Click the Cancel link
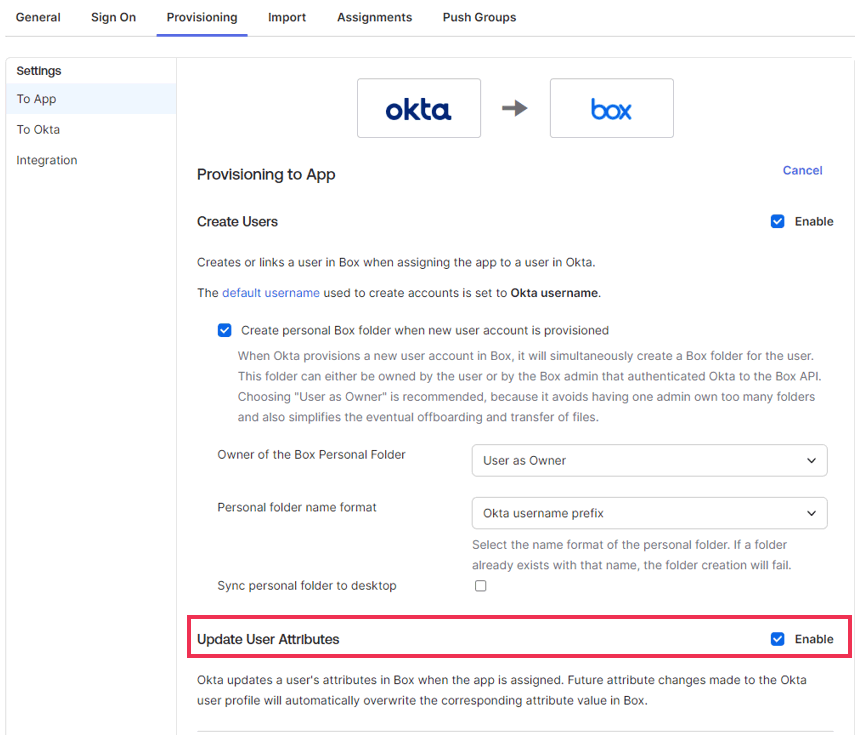This screenshot has height=735, width=861. (x=802, y=170)
